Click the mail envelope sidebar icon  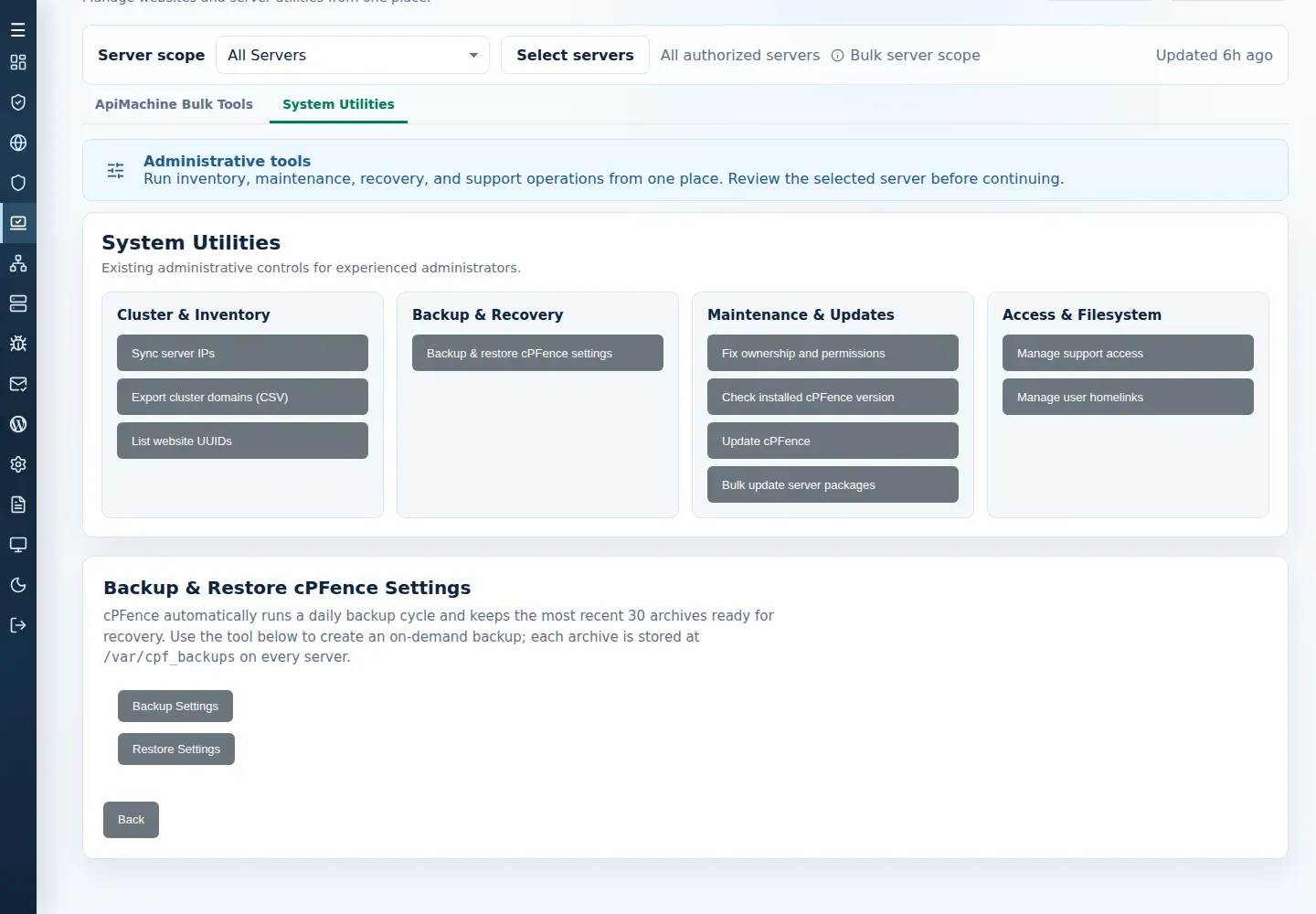(18, 384)
